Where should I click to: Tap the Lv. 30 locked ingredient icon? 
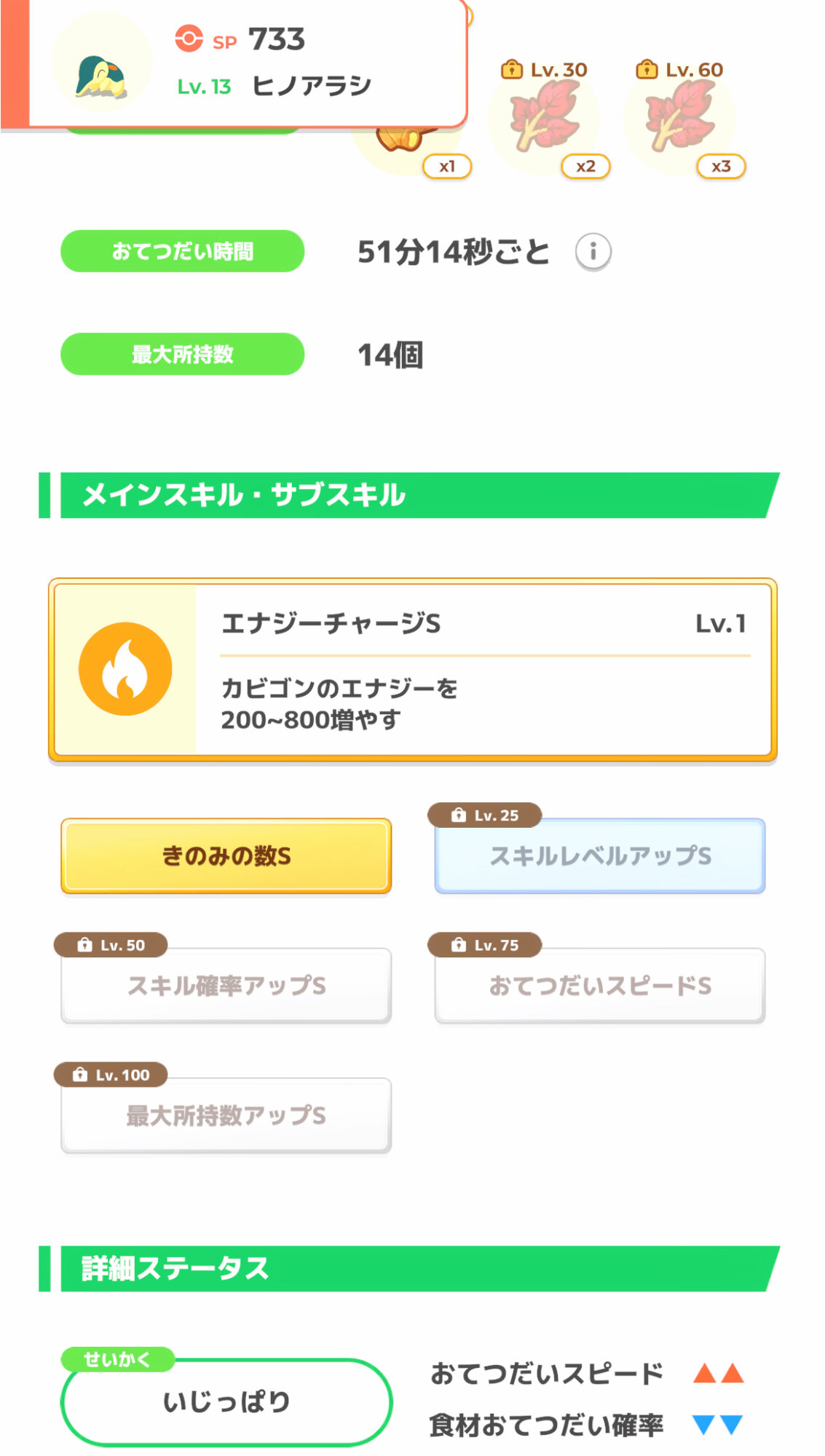click(545, 116)
